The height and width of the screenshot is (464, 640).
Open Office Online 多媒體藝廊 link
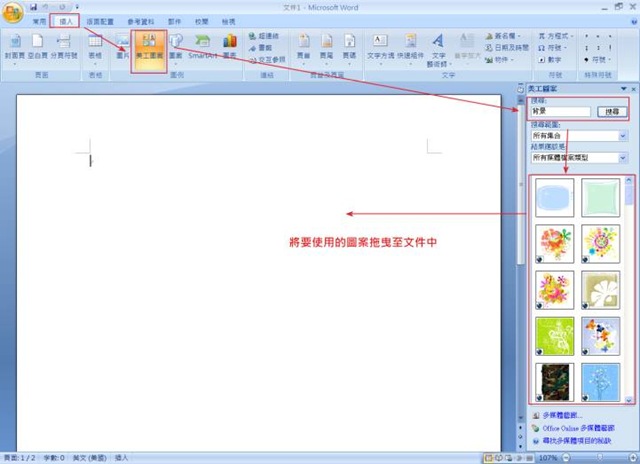[578, 428]
